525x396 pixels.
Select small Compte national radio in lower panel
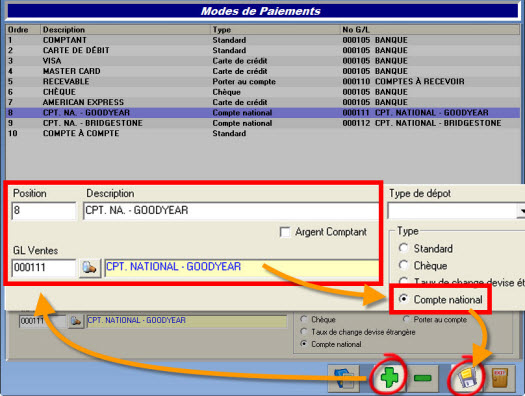point(304,343)
